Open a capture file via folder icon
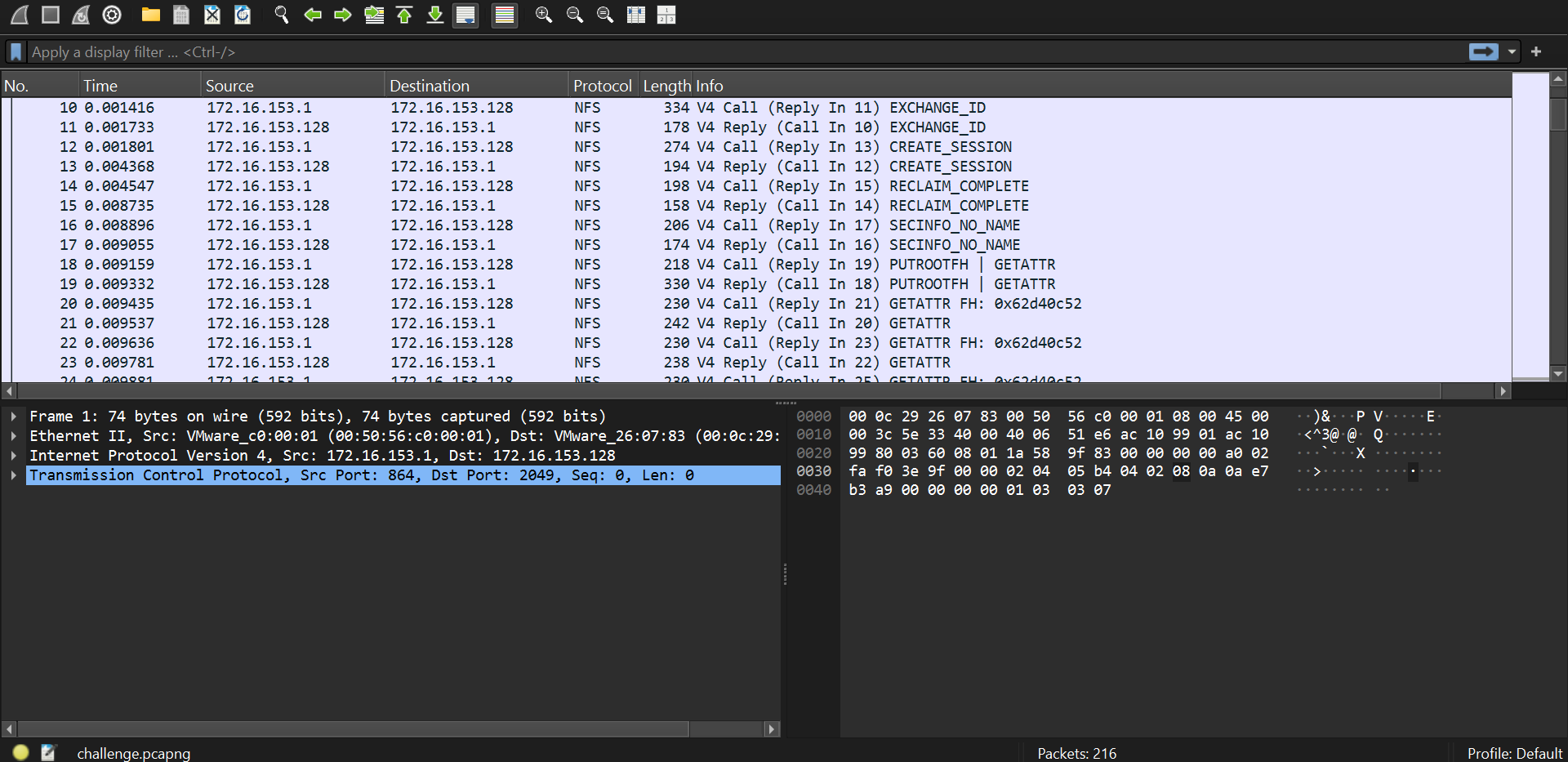The image size is (1568, 762). (150, 15)
